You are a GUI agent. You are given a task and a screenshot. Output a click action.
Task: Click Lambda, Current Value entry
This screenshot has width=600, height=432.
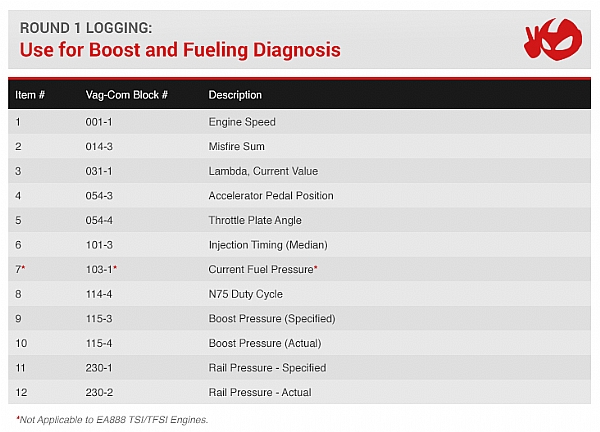263,171
